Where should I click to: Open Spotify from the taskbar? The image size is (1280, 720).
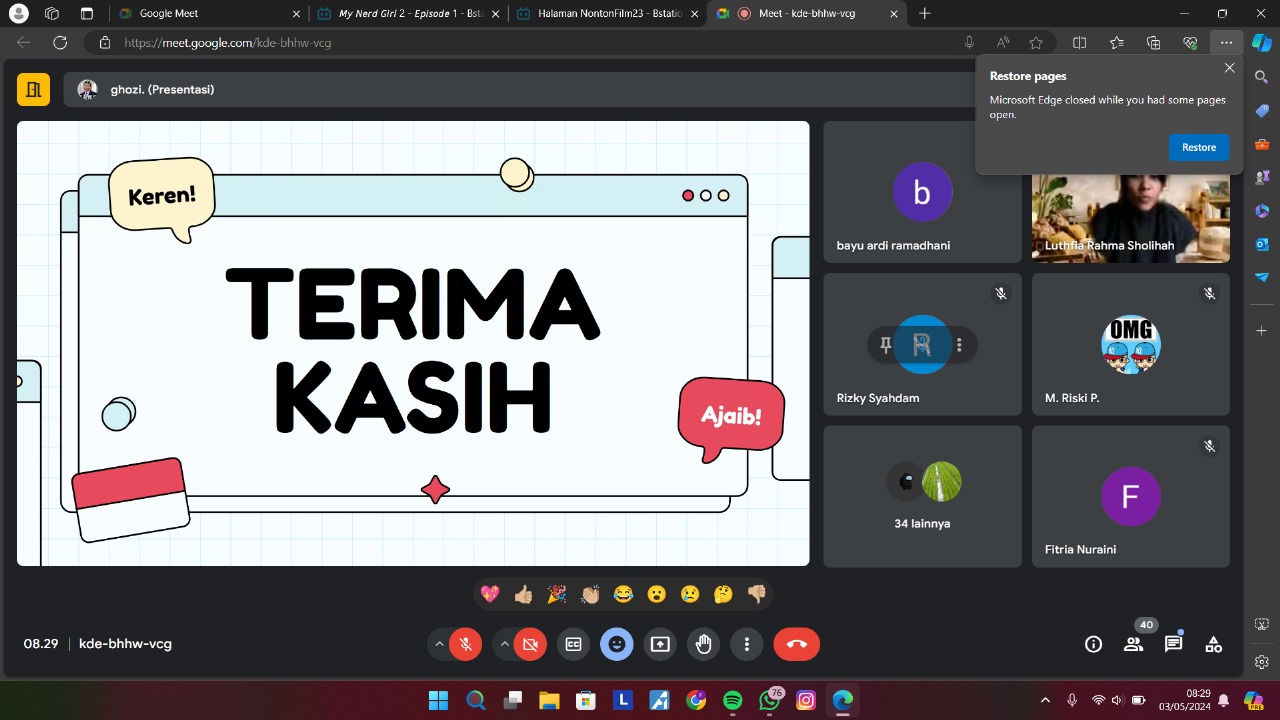[732, 700]
